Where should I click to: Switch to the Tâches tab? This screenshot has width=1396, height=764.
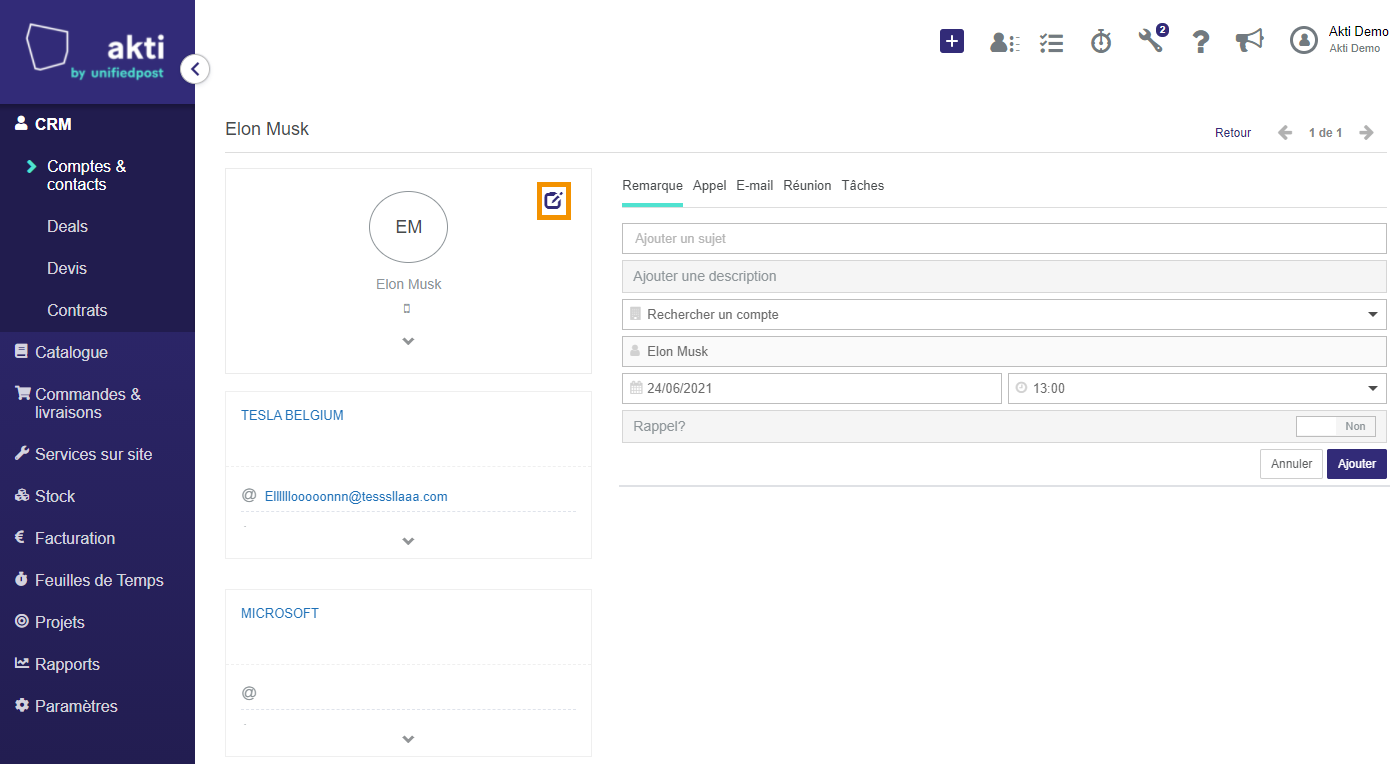click(x=863, y=186)
